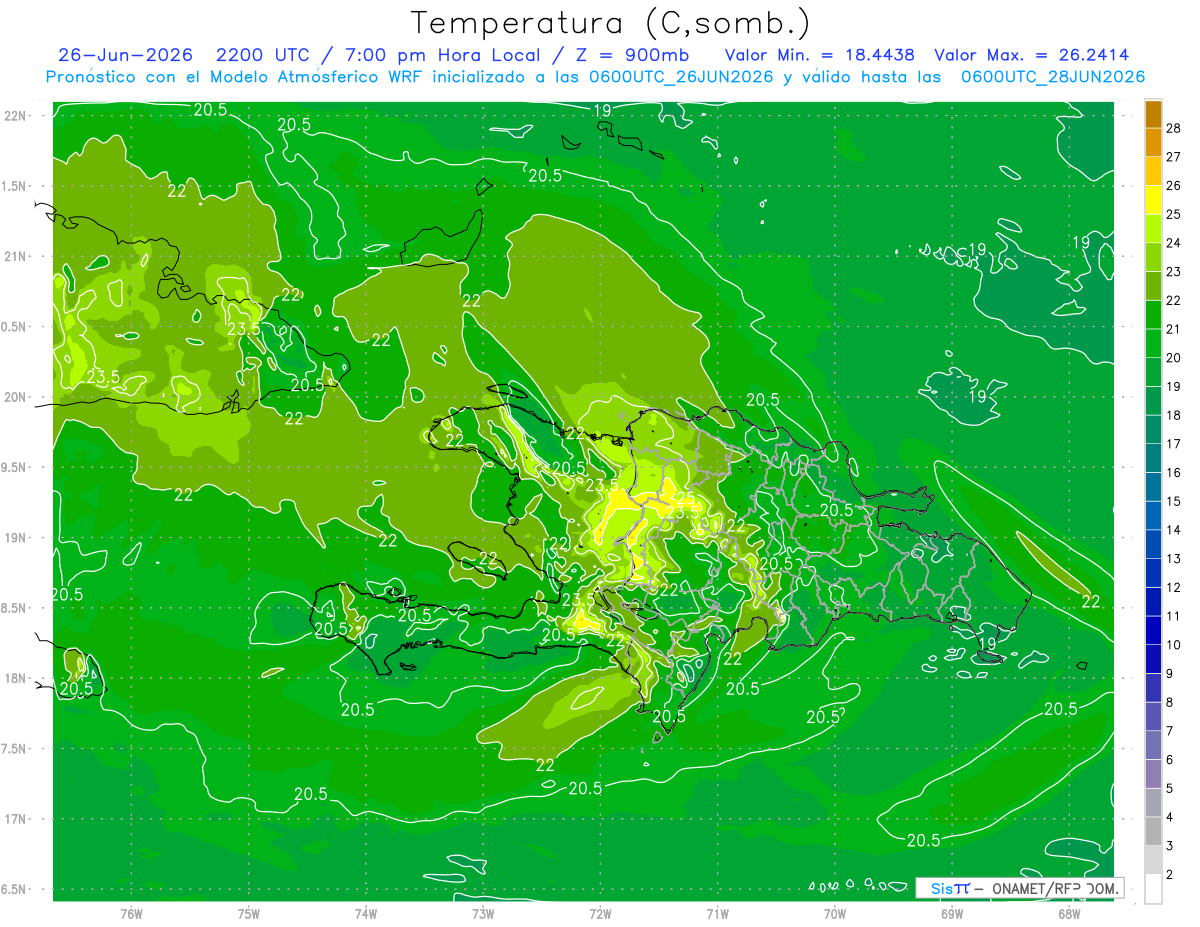Pick the blue legend swatch between 14 and 15
The width and height of the screenshot is (1200, 927).
(1153, 516)
